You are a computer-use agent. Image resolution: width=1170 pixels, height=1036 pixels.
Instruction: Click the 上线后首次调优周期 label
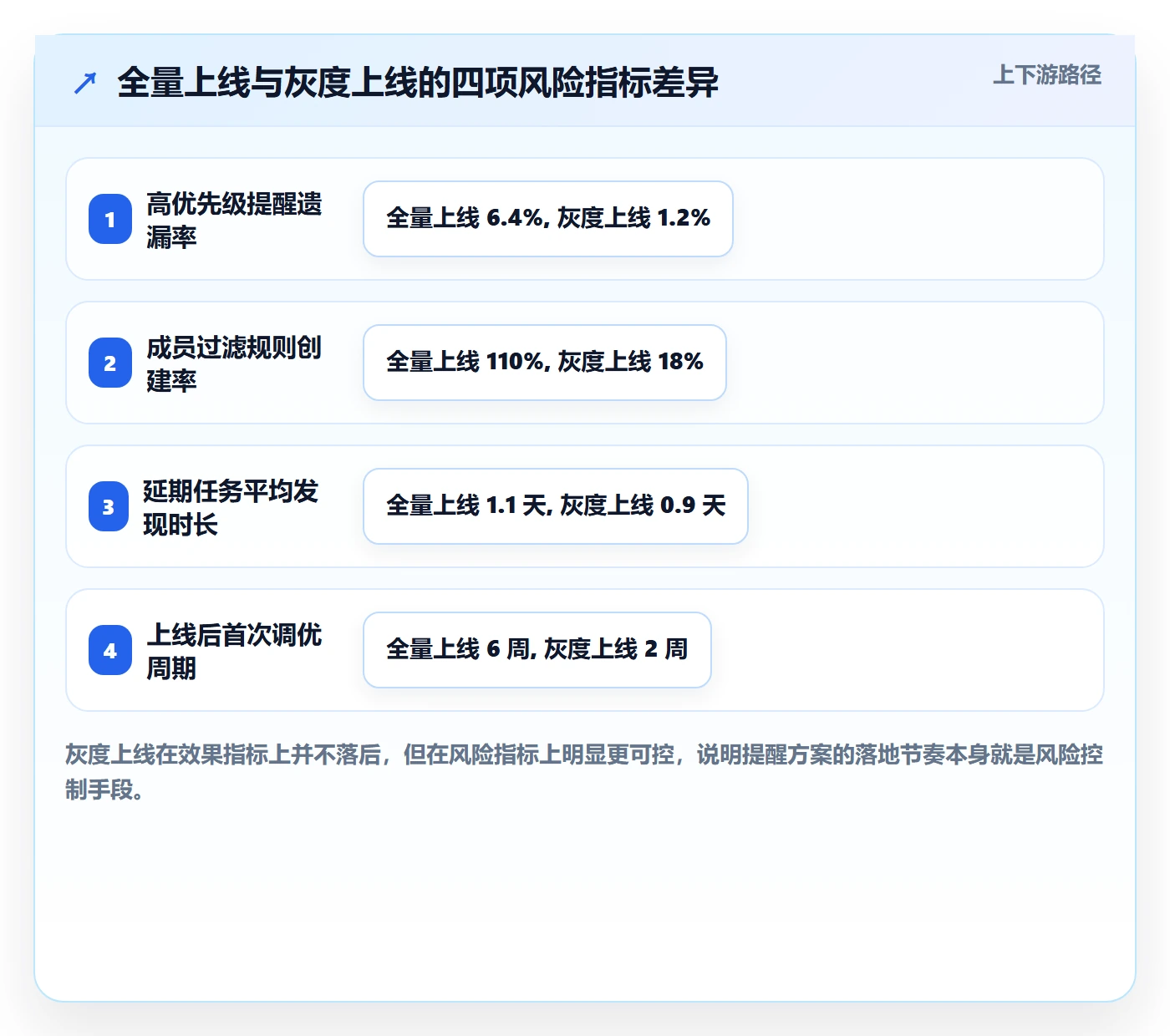tap(234, 651)
